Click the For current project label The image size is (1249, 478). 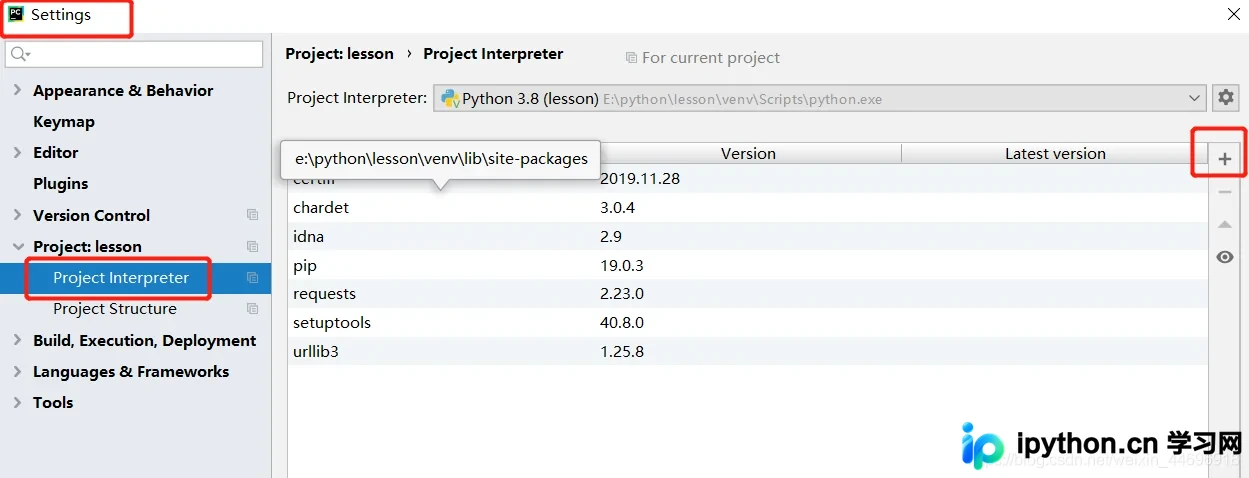coord(711,58)
